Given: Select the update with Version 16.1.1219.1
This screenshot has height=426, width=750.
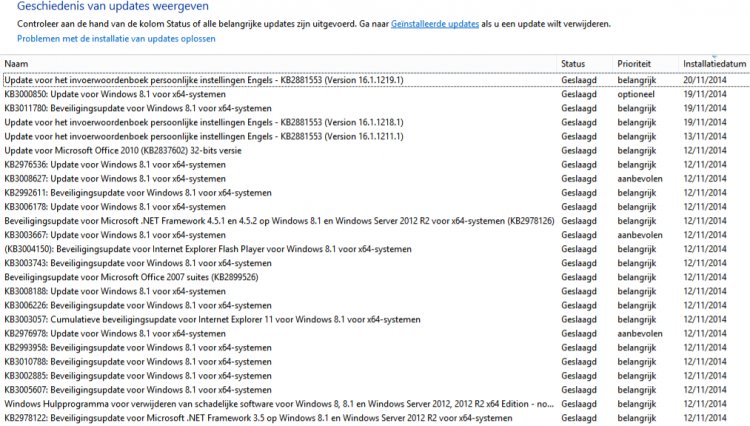Looking at the screenshot, I should [375, 80].
